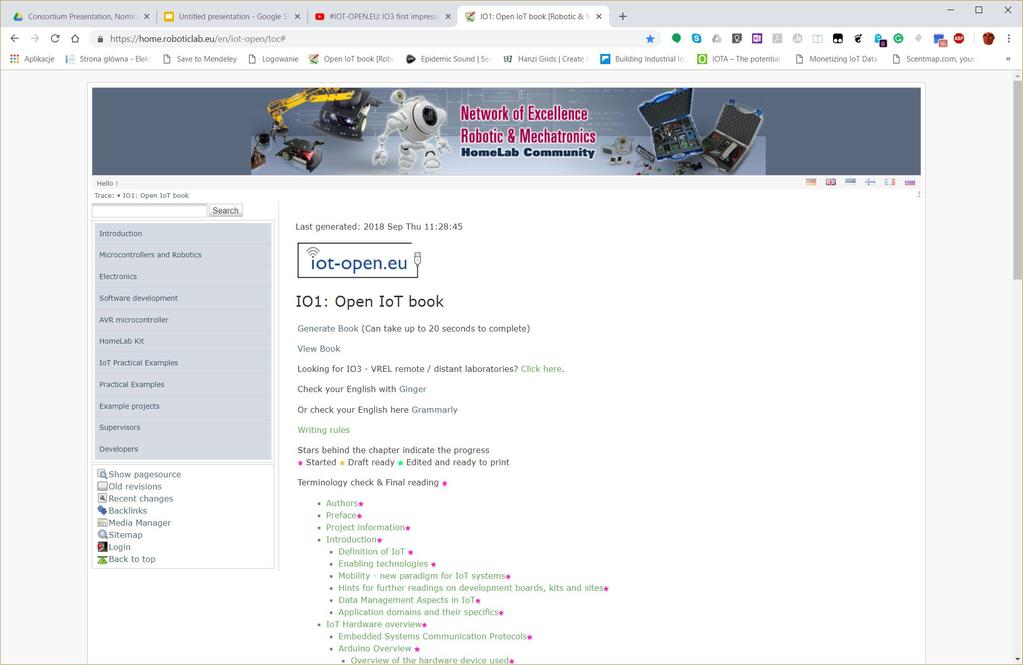Open the HomeLab Kit sidebar item
The width and height of the screenshot is (1023, 665).
[x=183, y=341]
